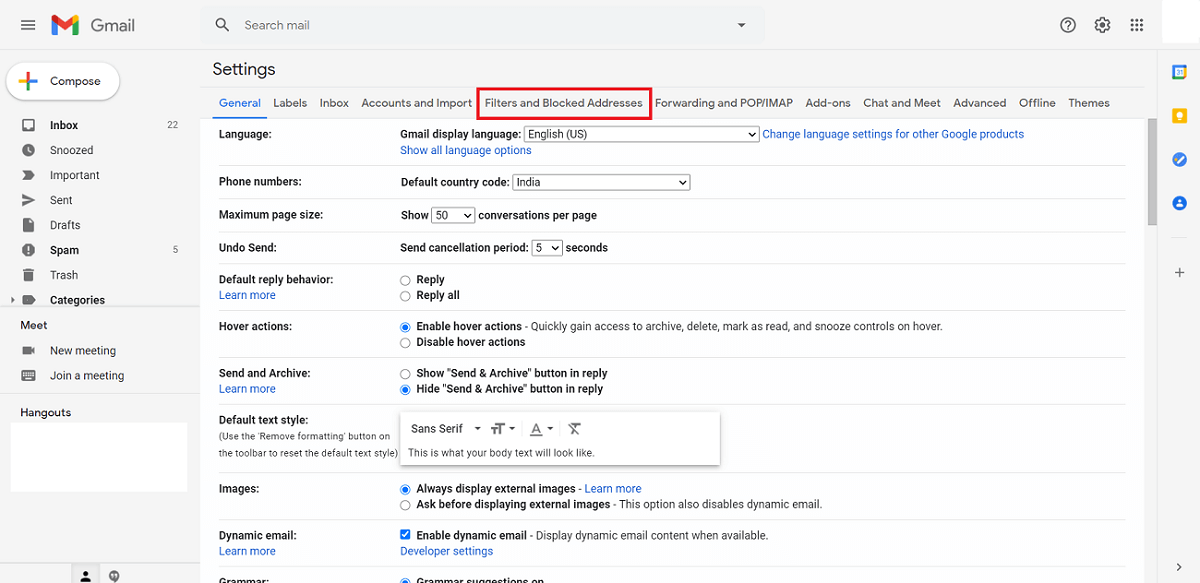The width and height of the screenshot is (1200, 583).
Task: Open Google Calendar in side panel
Action: tap(1179, 72)
